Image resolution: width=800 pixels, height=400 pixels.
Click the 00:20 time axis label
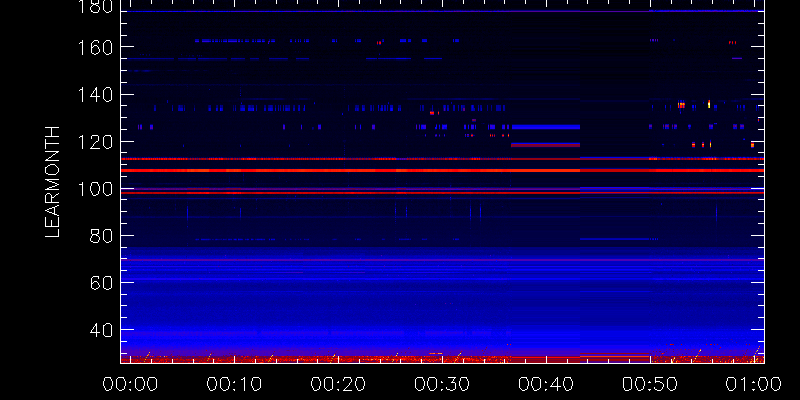[338, 384]
